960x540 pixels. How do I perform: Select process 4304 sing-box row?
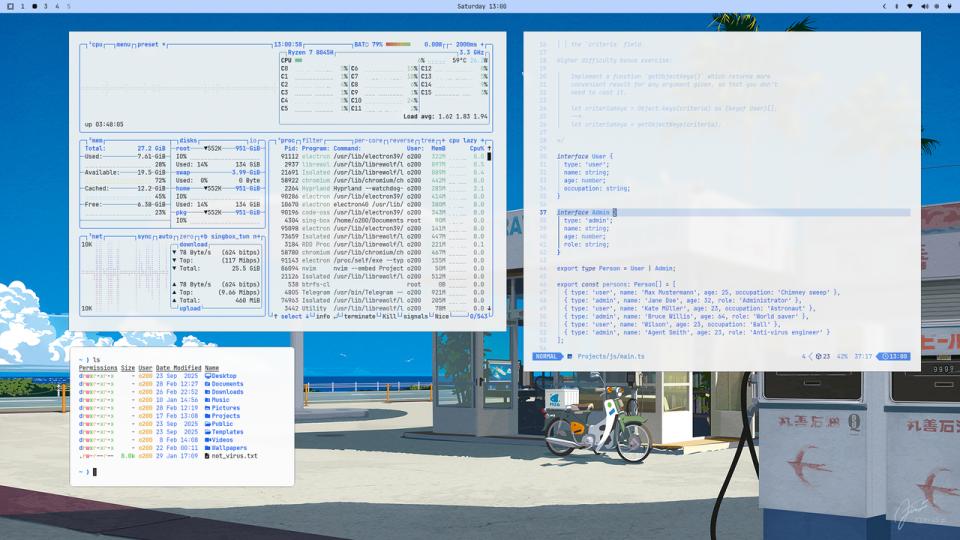[x=383, y=220]
